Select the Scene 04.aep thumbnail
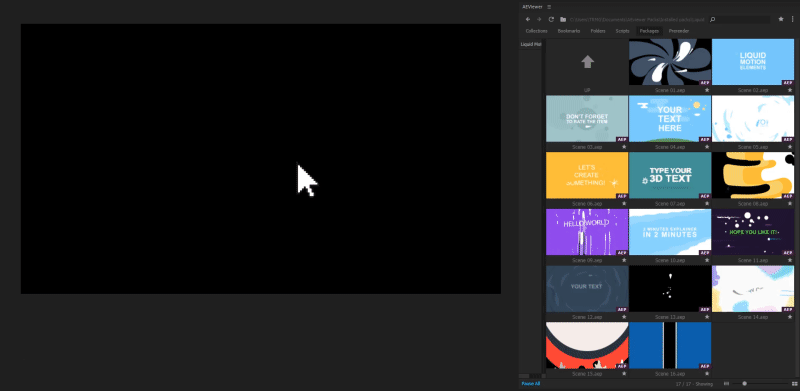 670,119
